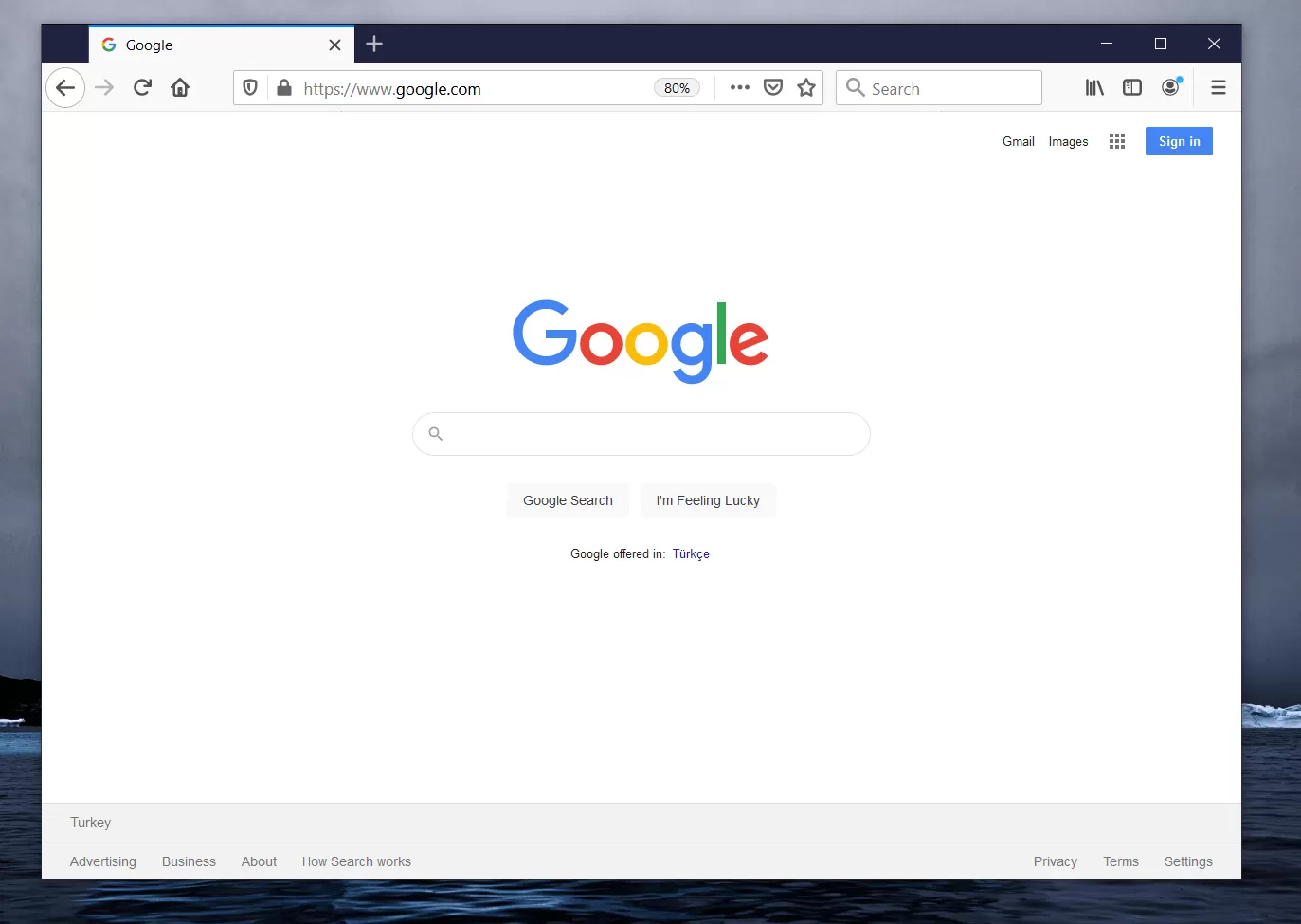The height and width of the screenshot is (924, 1301).
Task: Open the Firefox home page
Action: 180,88
